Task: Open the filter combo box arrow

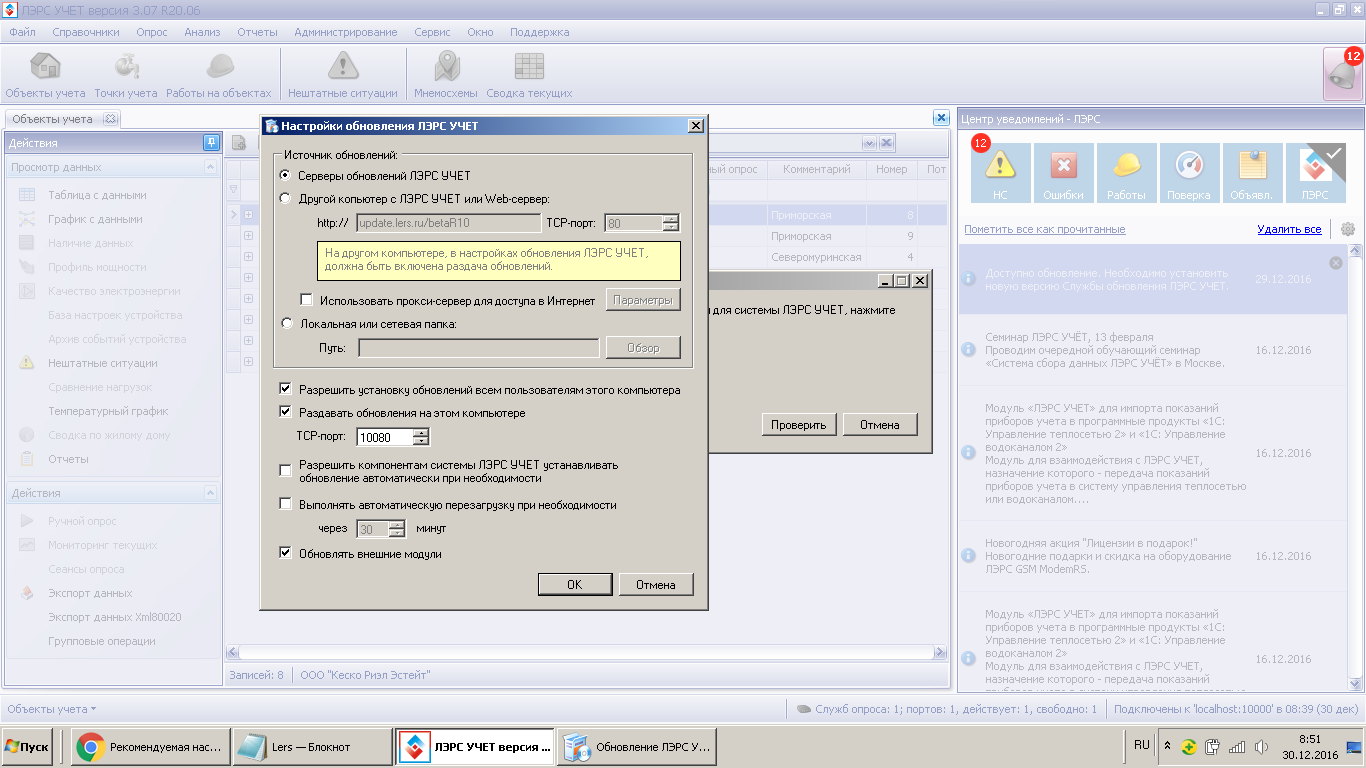Action: (868, 143)
